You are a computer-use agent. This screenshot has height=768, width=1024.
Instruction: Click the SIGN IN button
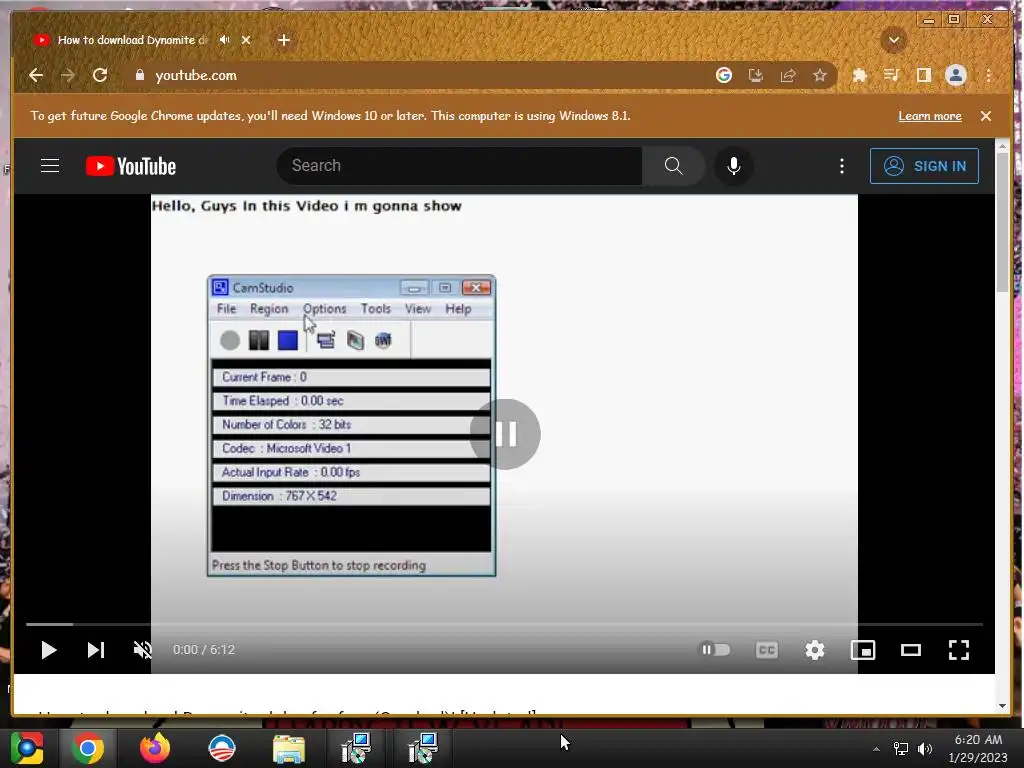pos(924,166)
